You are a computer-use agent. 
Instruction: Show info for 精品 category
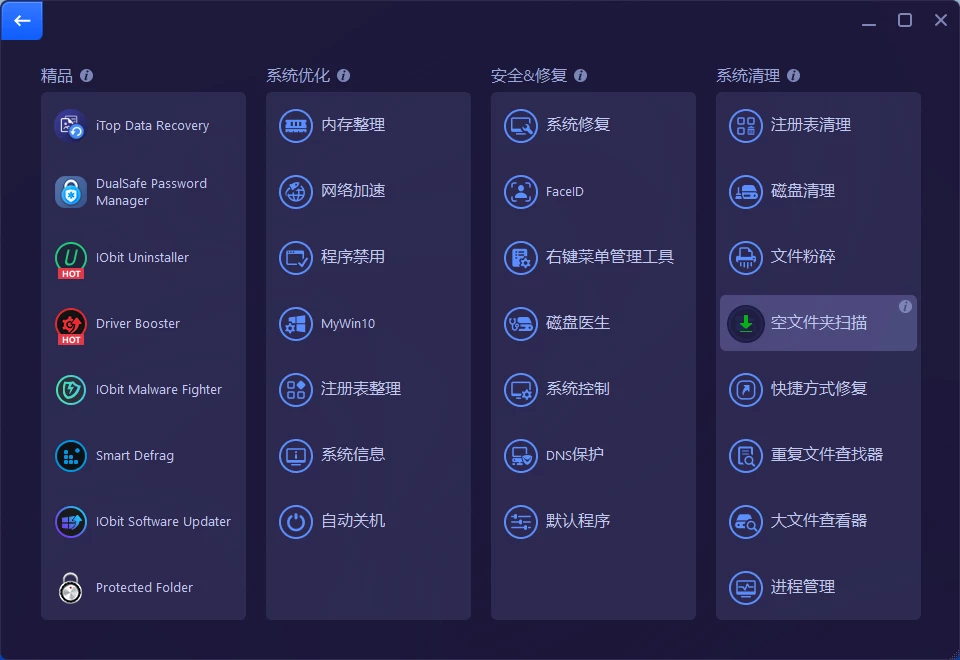[x=87, y=76]
